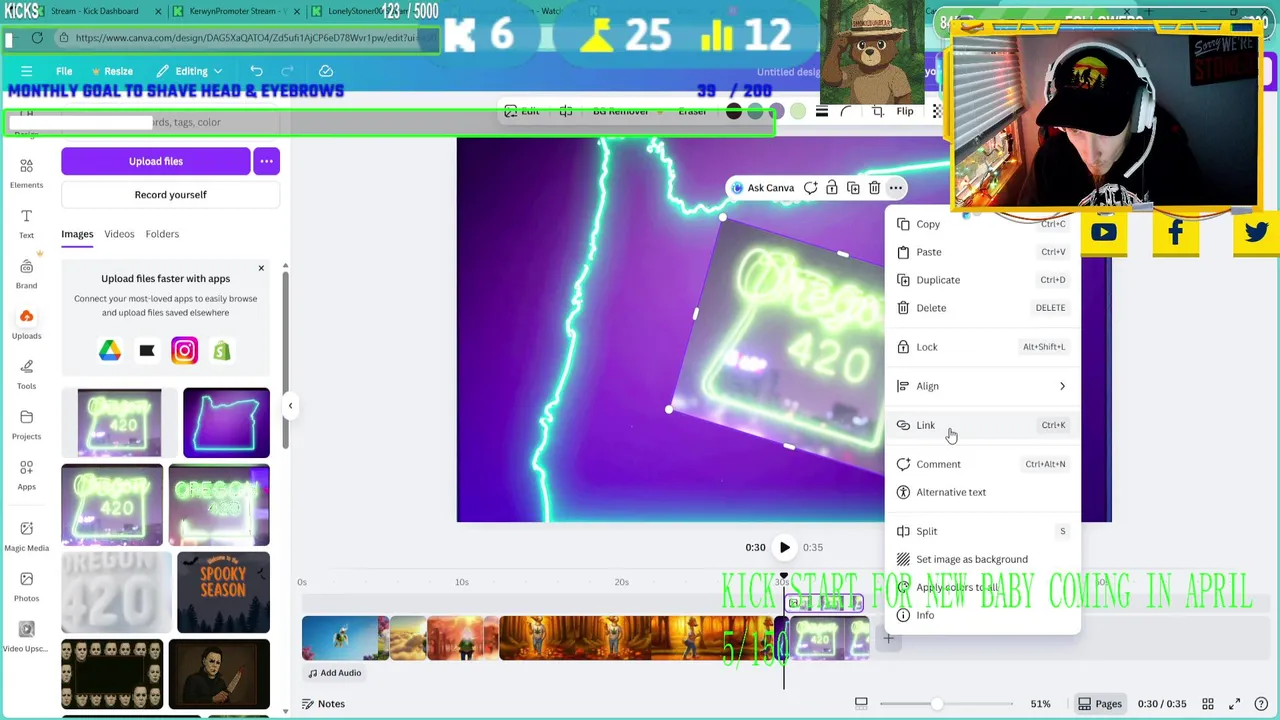Select the light green color swatch
Viewport: 1280px width, 720px height.
click(x=798, y=112)
